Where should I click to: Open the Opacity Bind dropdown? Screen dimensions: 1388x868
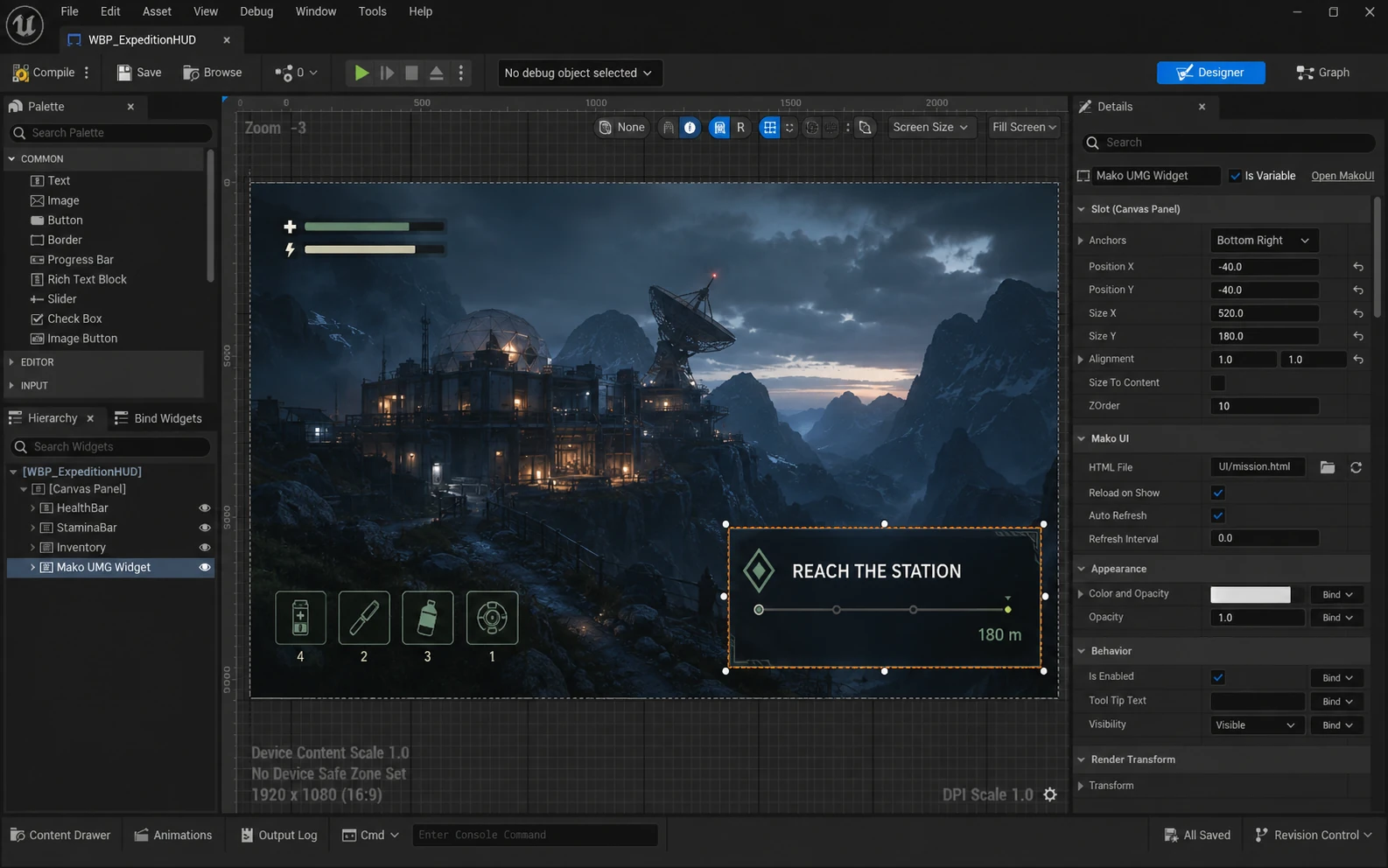point(1337,618)
